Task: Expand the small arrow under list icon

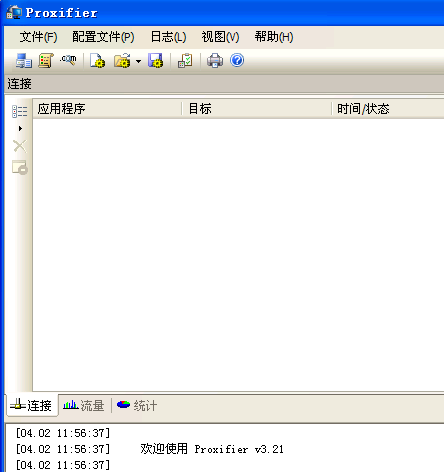Action: coord(20,128)
